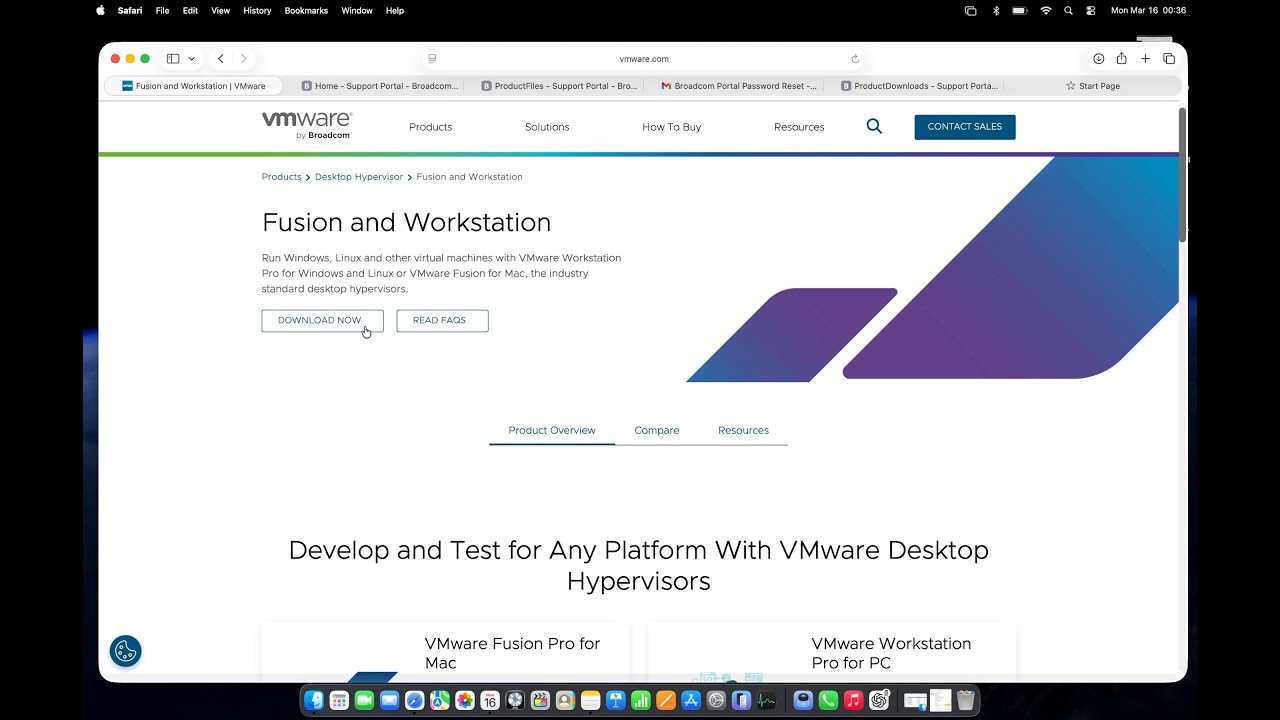Click the DOWNLOAD NOW button

tap(322, 320)
